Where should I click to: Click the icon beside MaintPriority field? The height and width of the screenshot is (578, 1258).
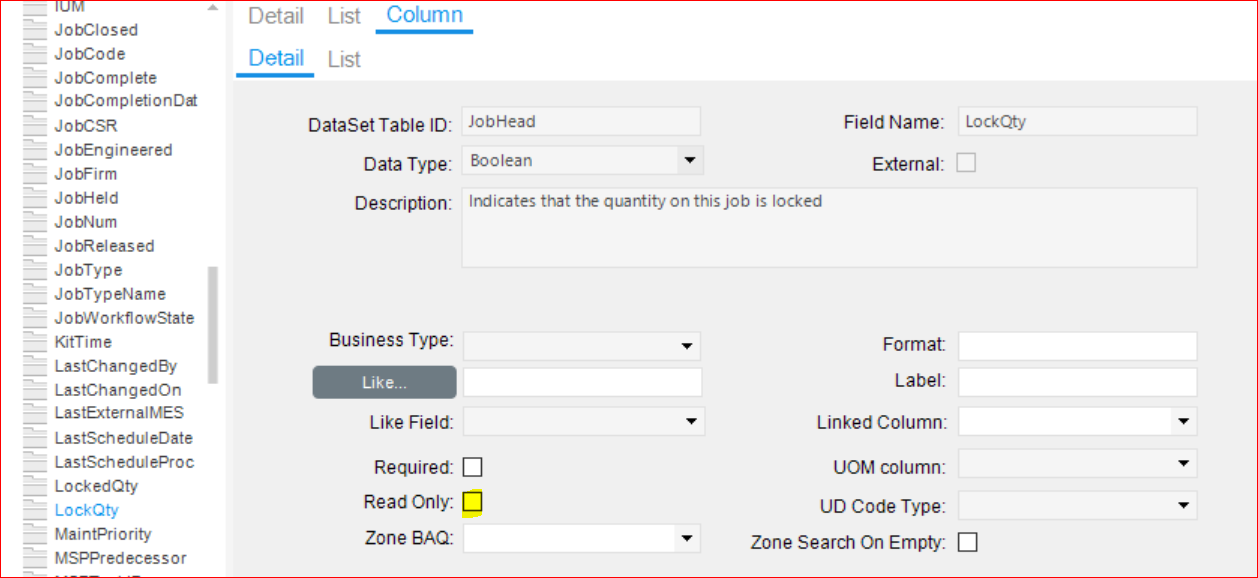(35, 534)
